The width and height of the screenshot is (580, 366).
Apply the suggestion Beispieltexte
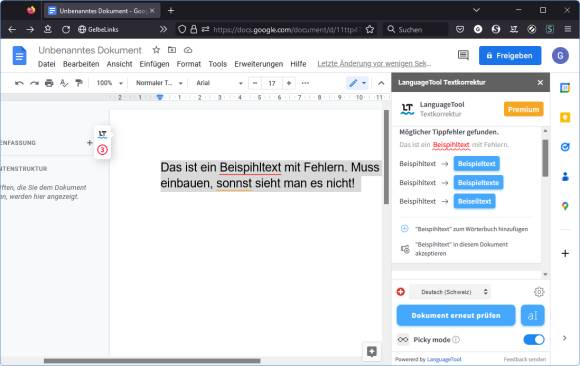coord(478,182)
